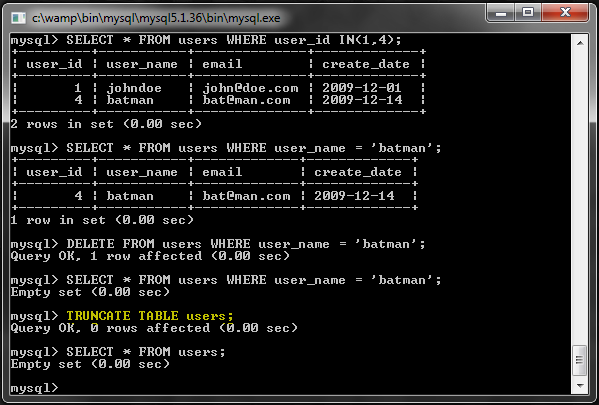
Task: Click the last empty mysql> prompt line
Action: coord(34,388)
